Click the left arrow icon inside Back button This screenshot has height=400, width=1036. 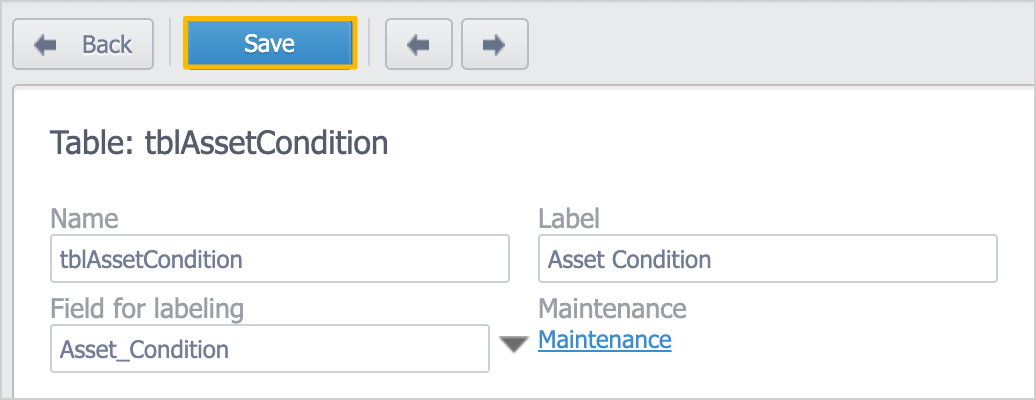coord(46,44)
